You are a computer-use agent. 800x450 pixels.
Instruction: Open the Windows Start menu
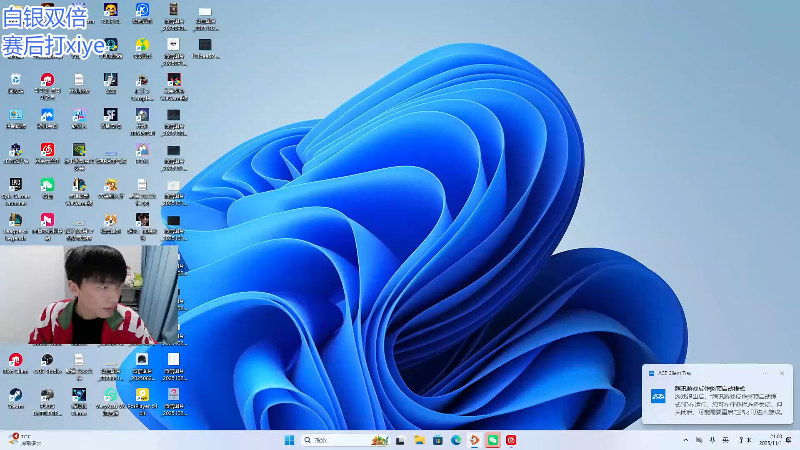click(x=290, y=440)
